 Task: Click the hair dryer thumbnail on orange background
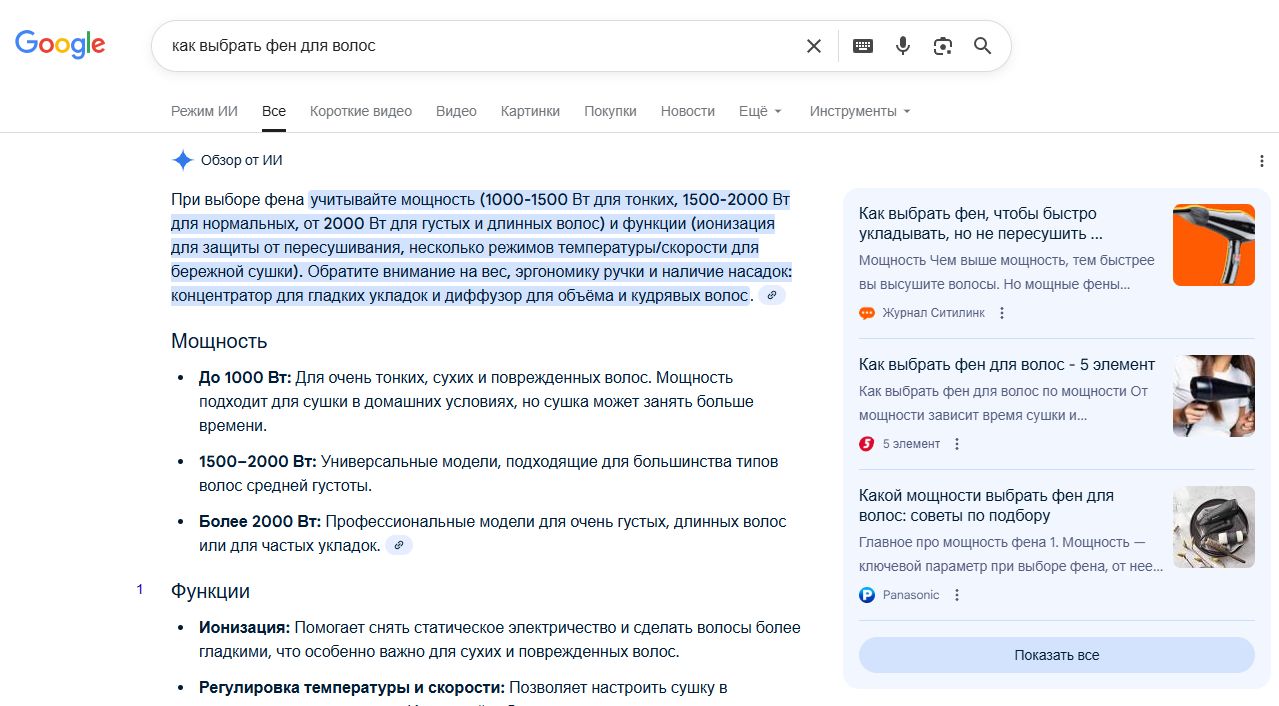(1213, 245)
